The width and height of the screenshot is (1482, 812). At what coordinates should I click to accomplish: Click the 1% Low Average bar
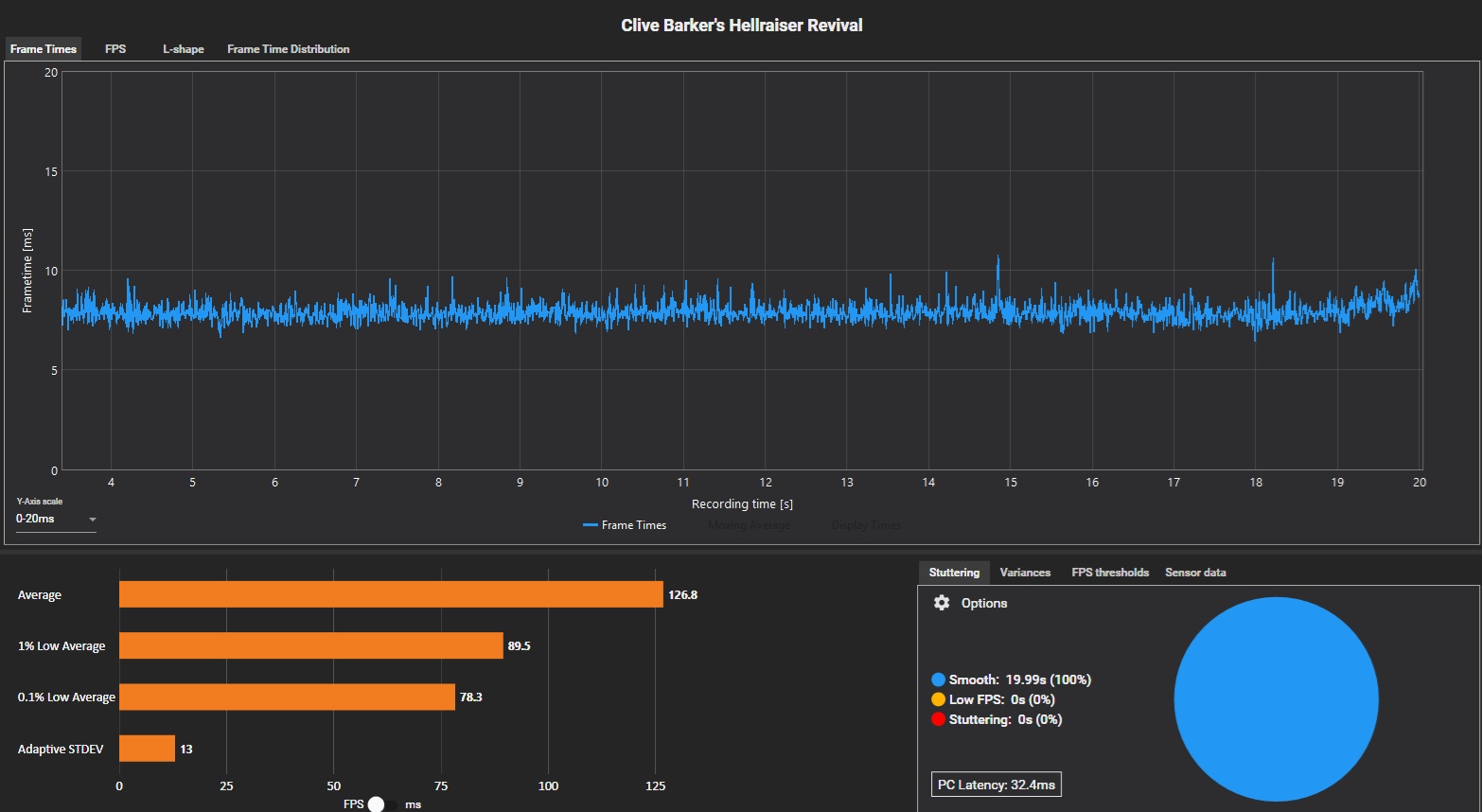point(311,645)
